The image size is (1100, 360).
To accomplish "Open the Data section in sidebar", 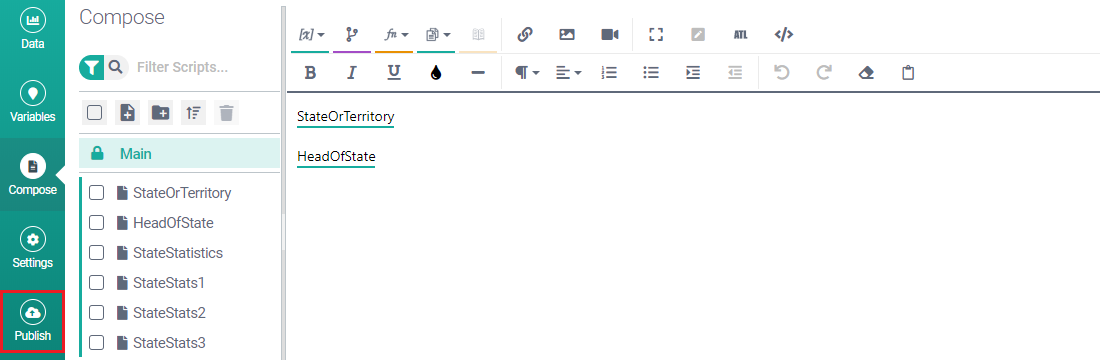I will pos(32,29).
